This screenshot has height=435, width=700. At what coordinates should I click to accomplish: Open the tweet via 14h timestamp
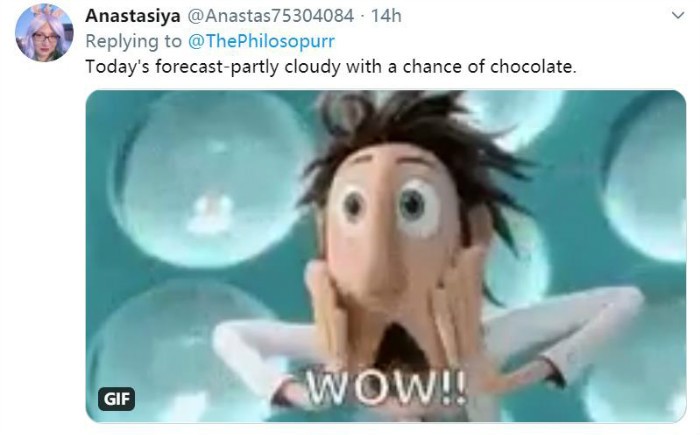click(x=387, y=16)
